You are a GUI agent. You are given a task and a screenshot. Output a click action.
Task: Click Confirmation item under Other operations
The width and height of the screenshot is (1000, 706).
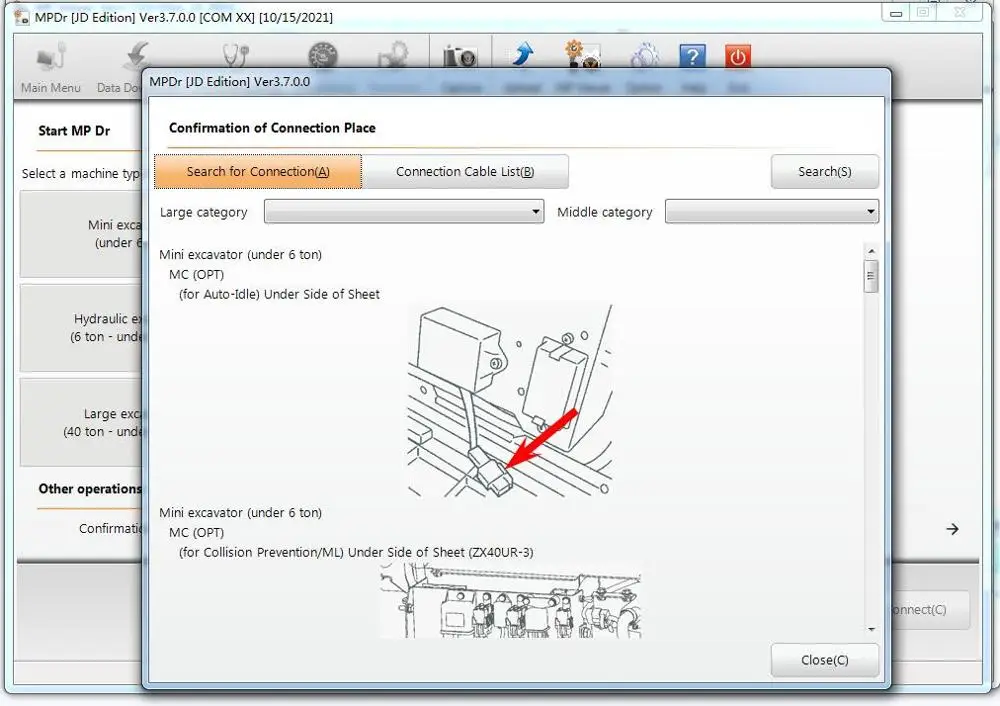tap(110, 528)
